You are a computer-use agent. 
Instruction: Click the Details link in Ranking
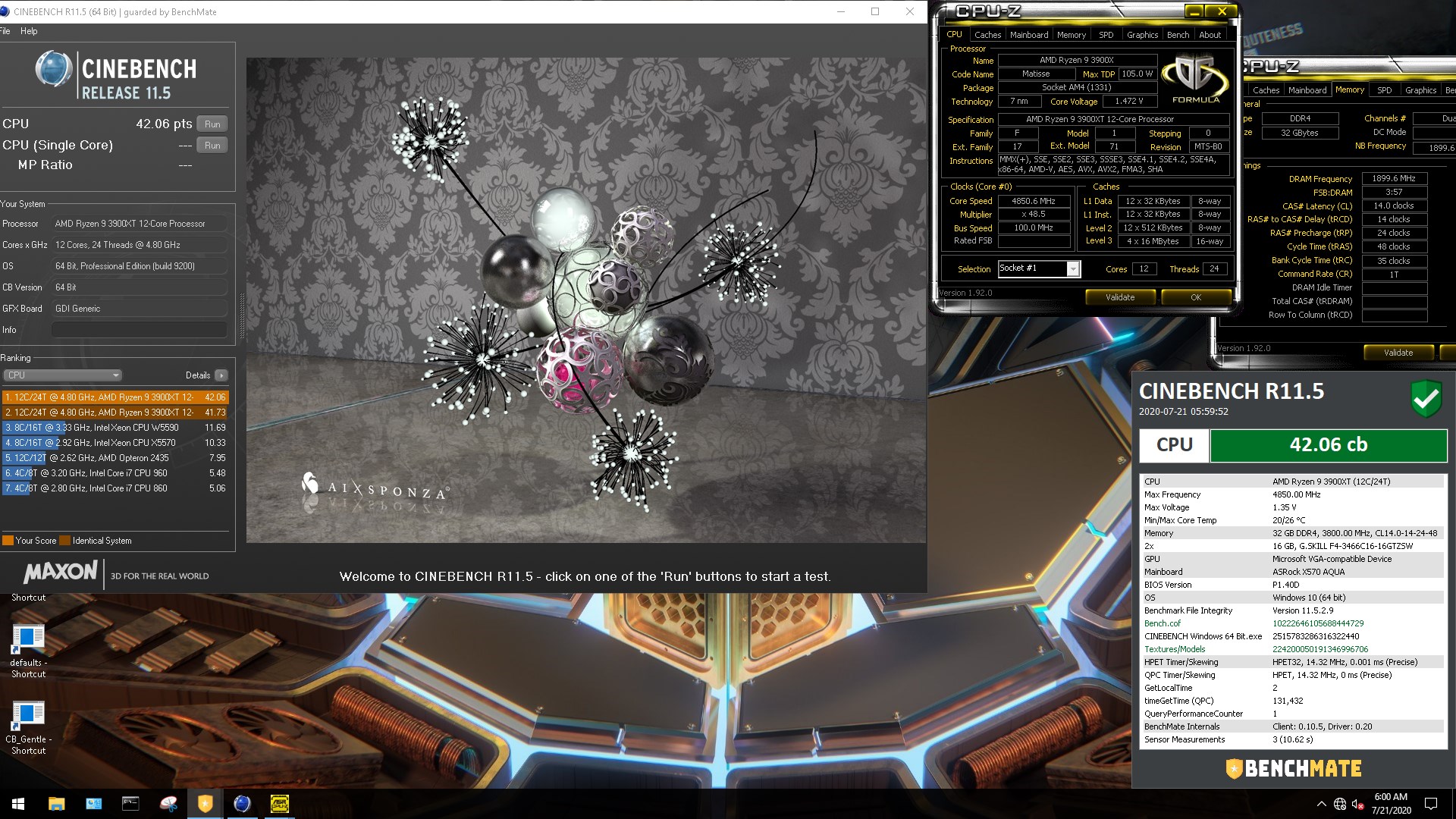coord(198,375)
